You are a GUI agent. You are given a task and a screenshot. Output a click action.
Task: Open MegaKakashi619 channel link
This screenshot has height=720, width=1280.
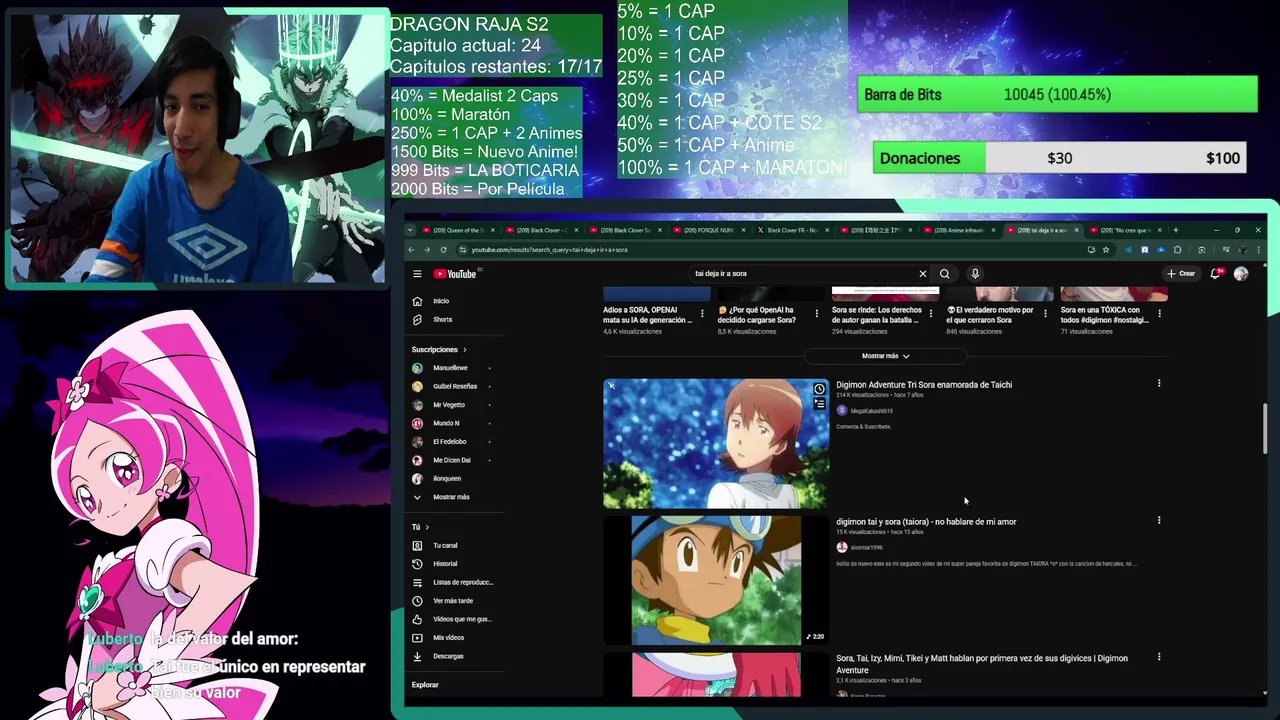(871, 411)
